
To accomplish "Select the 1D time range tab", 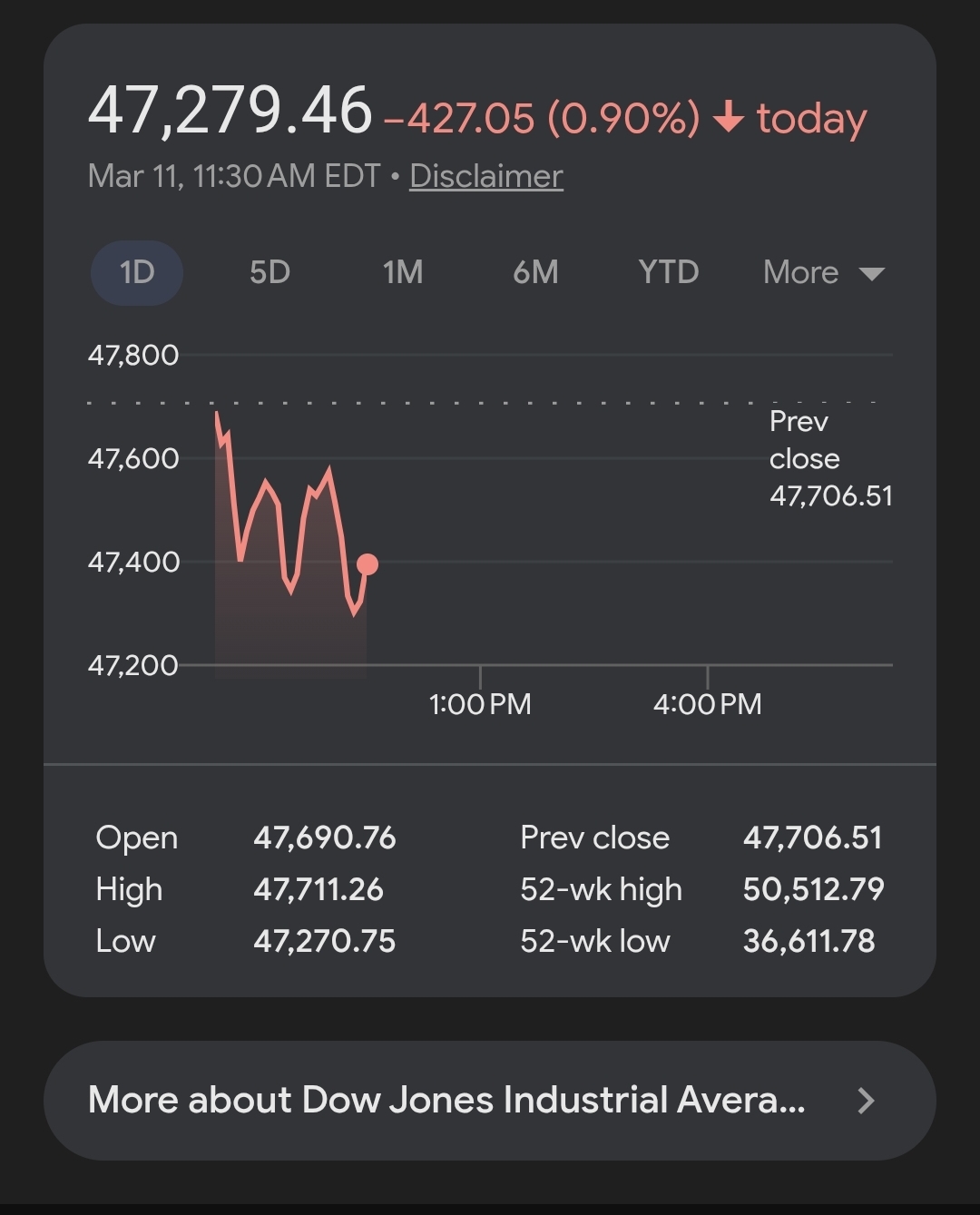I will [x=137, y=272].
